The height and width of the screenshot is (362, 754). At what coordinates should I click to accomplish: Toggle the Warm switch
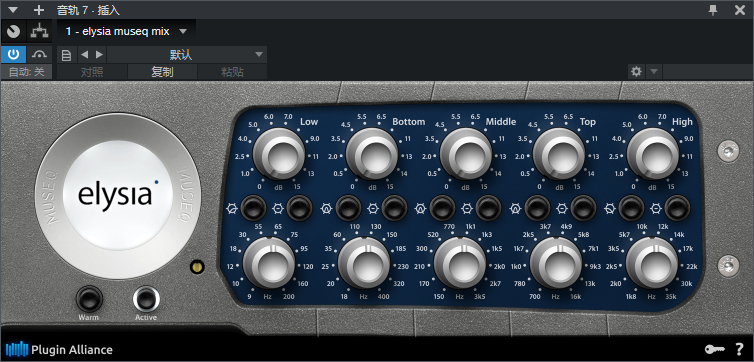pos(89,299)
